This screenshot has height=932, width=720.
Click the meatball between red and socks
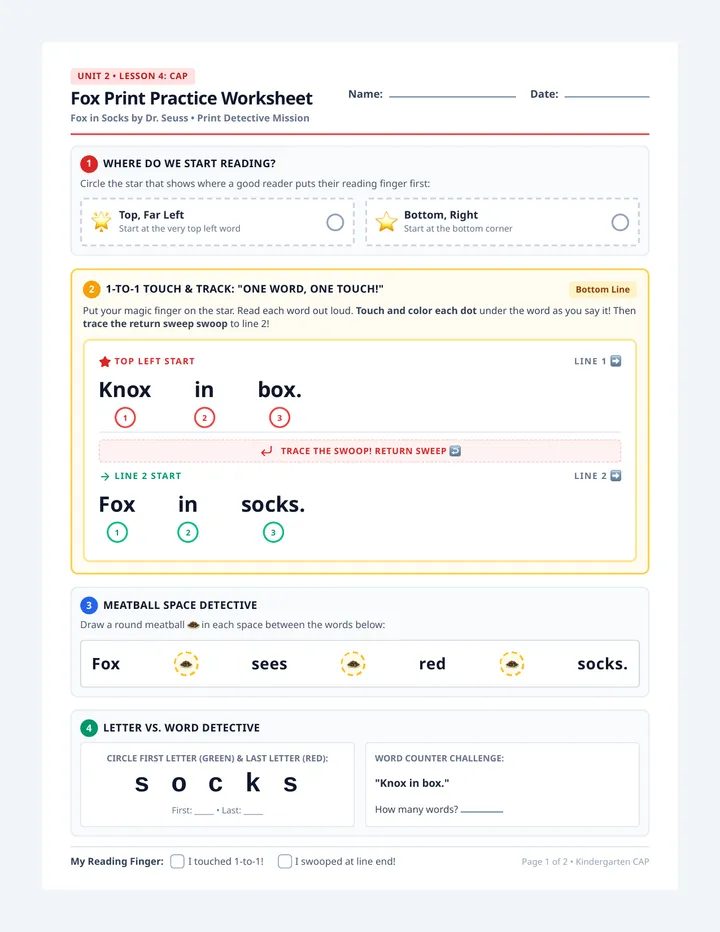click(x=512, y=664)
